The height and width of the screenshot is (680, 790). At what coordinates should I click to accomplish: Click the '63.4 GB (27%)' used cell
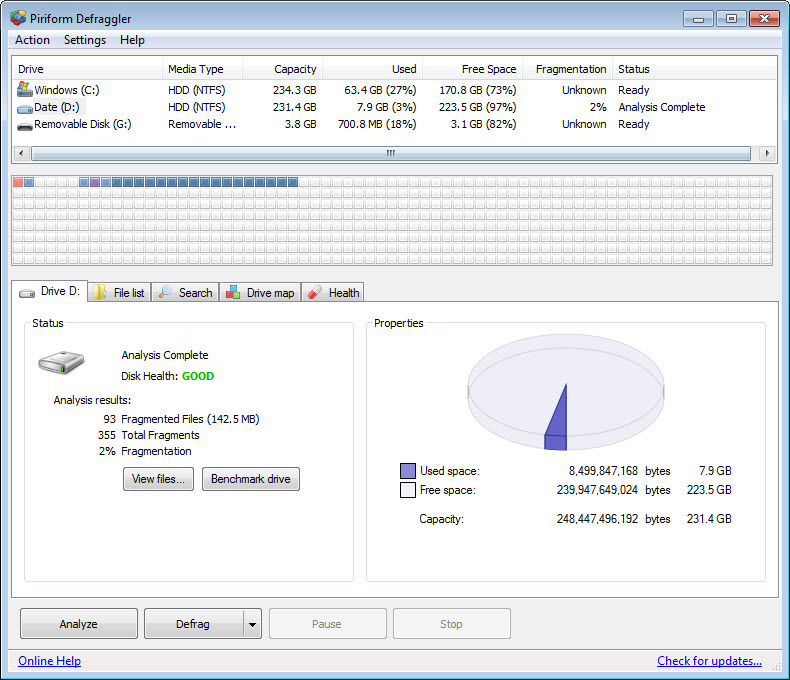click(380, 90)
